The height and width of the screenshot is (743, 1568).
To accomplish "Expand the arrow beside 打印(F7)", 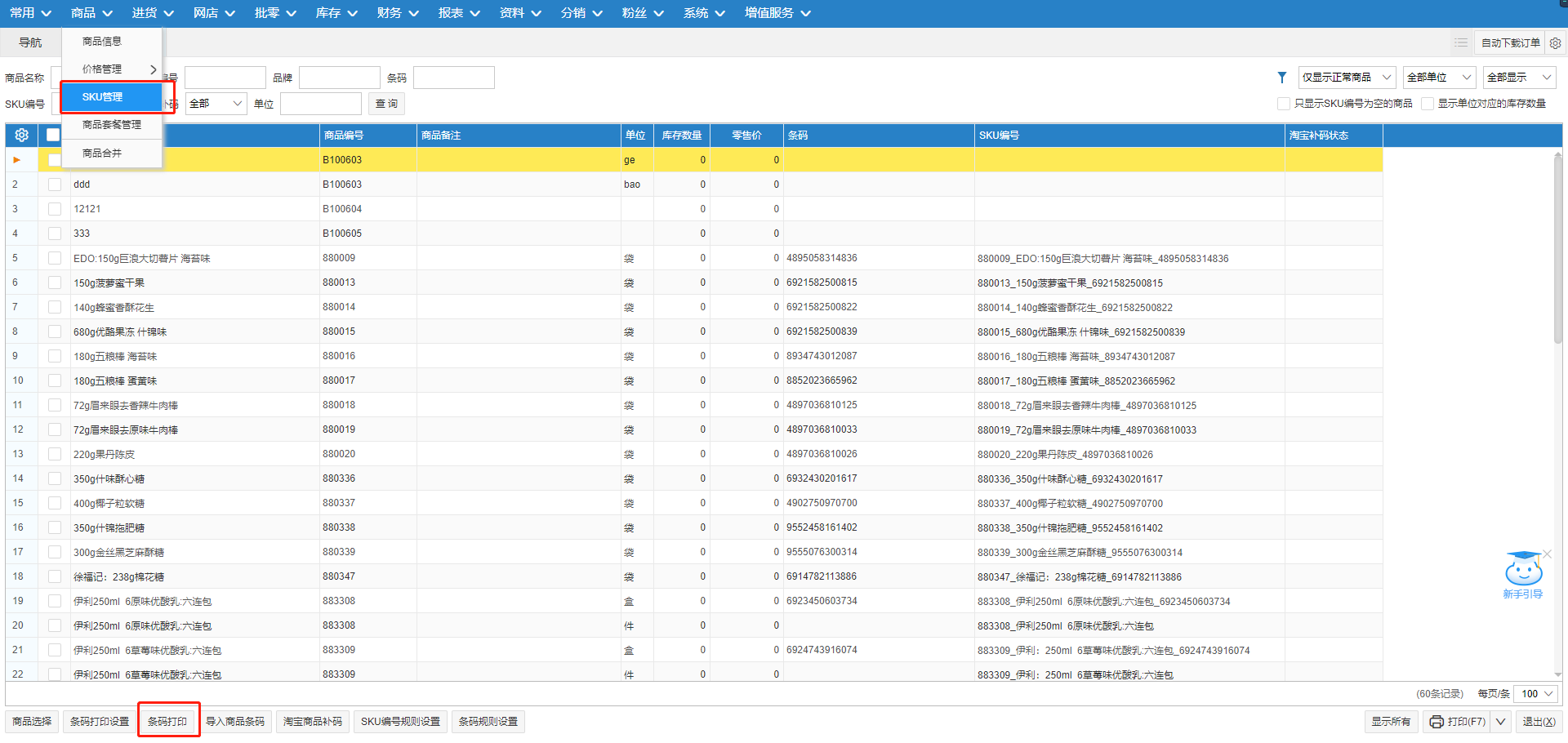I will (x=1501, y=722).
